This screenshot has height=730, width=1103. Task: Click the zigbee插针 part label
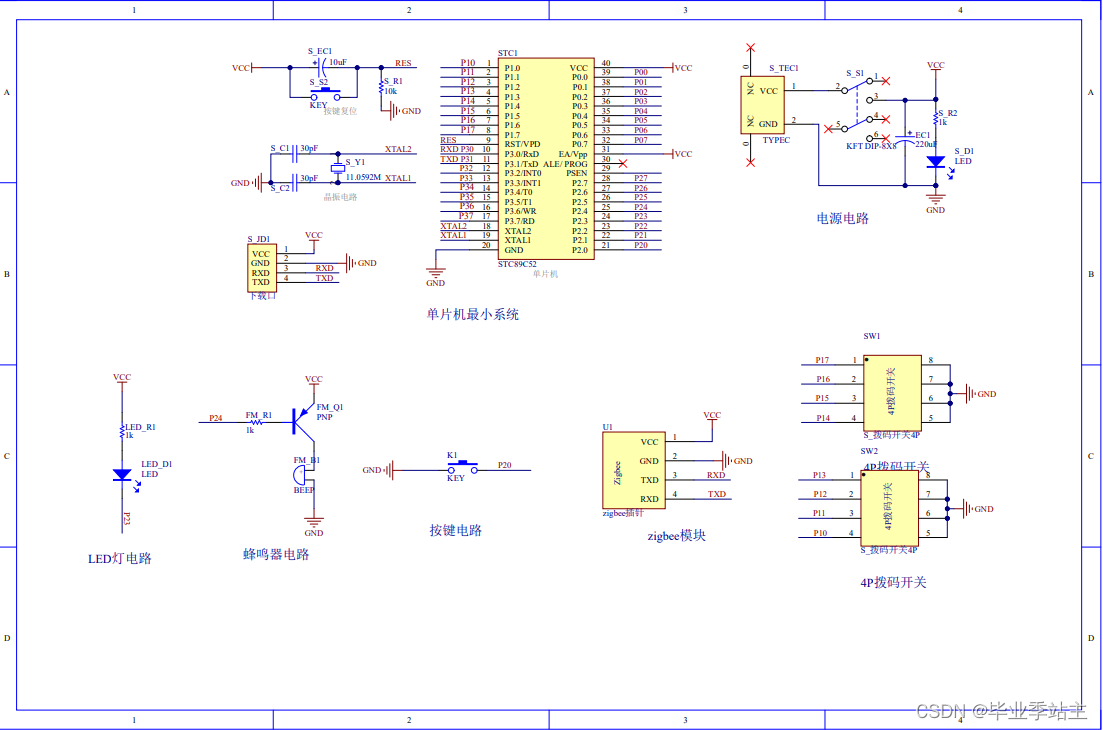(x=623, y=513)
